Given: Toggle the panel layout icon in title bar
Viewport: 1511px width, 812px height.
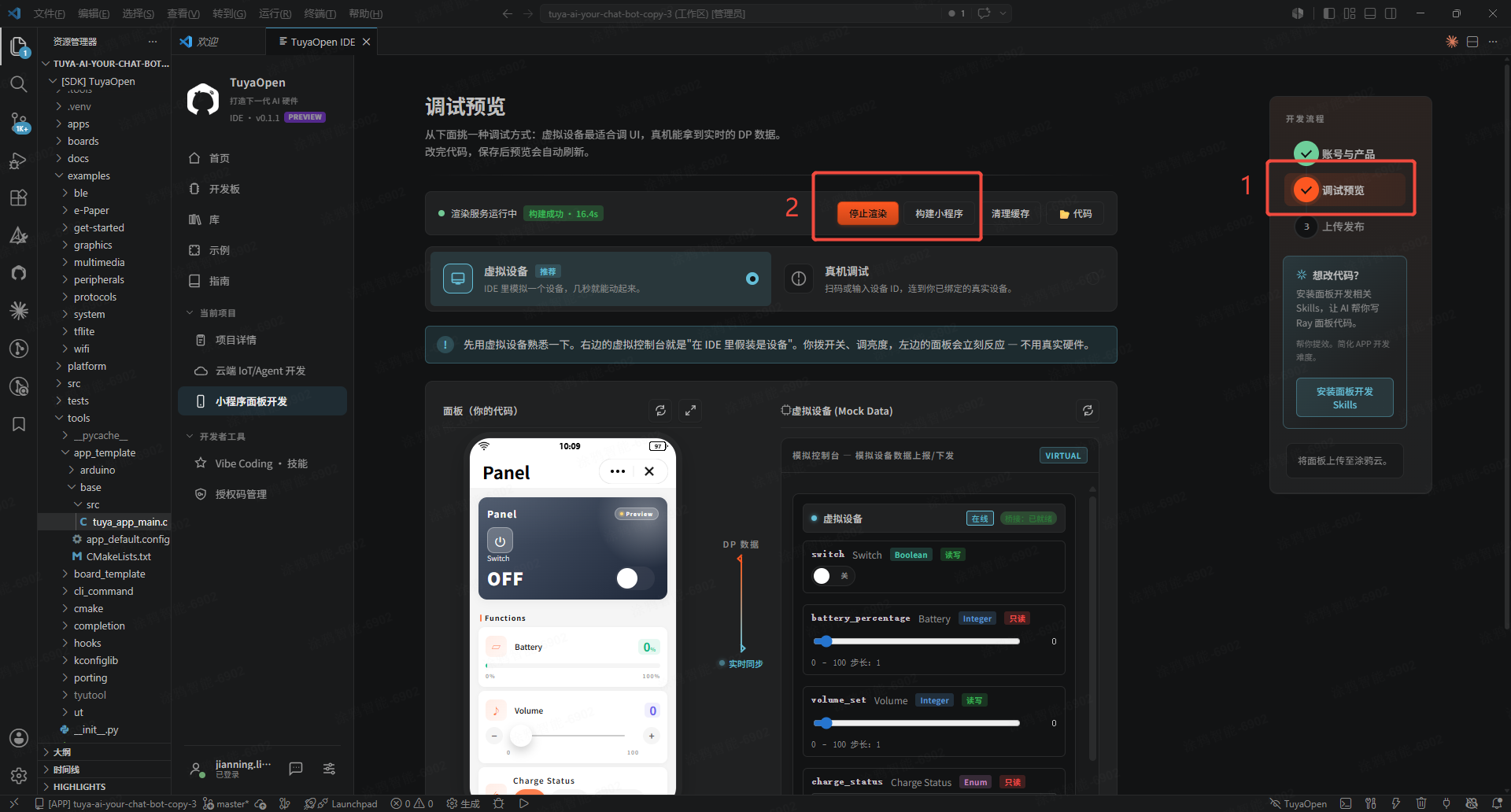Looking at the screenshot, I should 1370,13.
